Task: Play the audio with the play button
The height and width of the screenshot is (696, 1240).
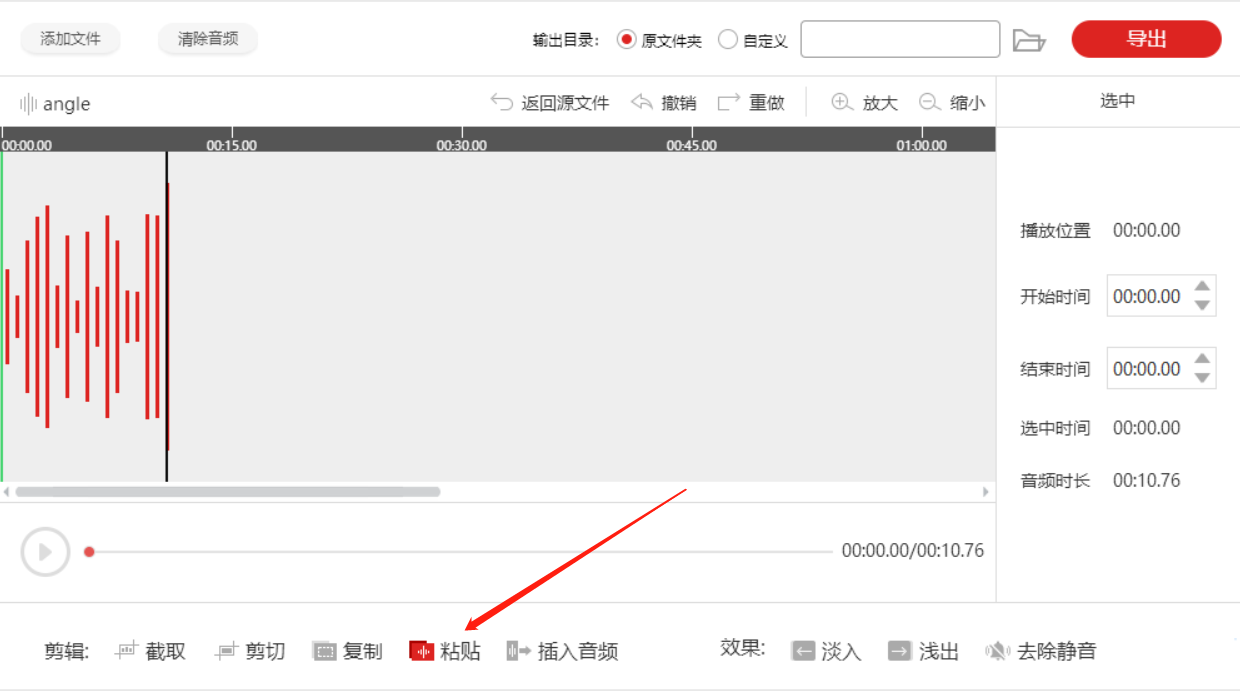Action: tap(45, 552)
